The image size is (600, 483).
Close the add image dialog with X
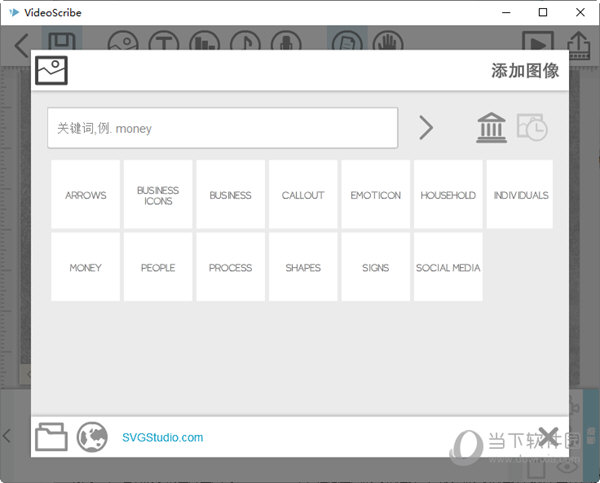tap(548, 435)
